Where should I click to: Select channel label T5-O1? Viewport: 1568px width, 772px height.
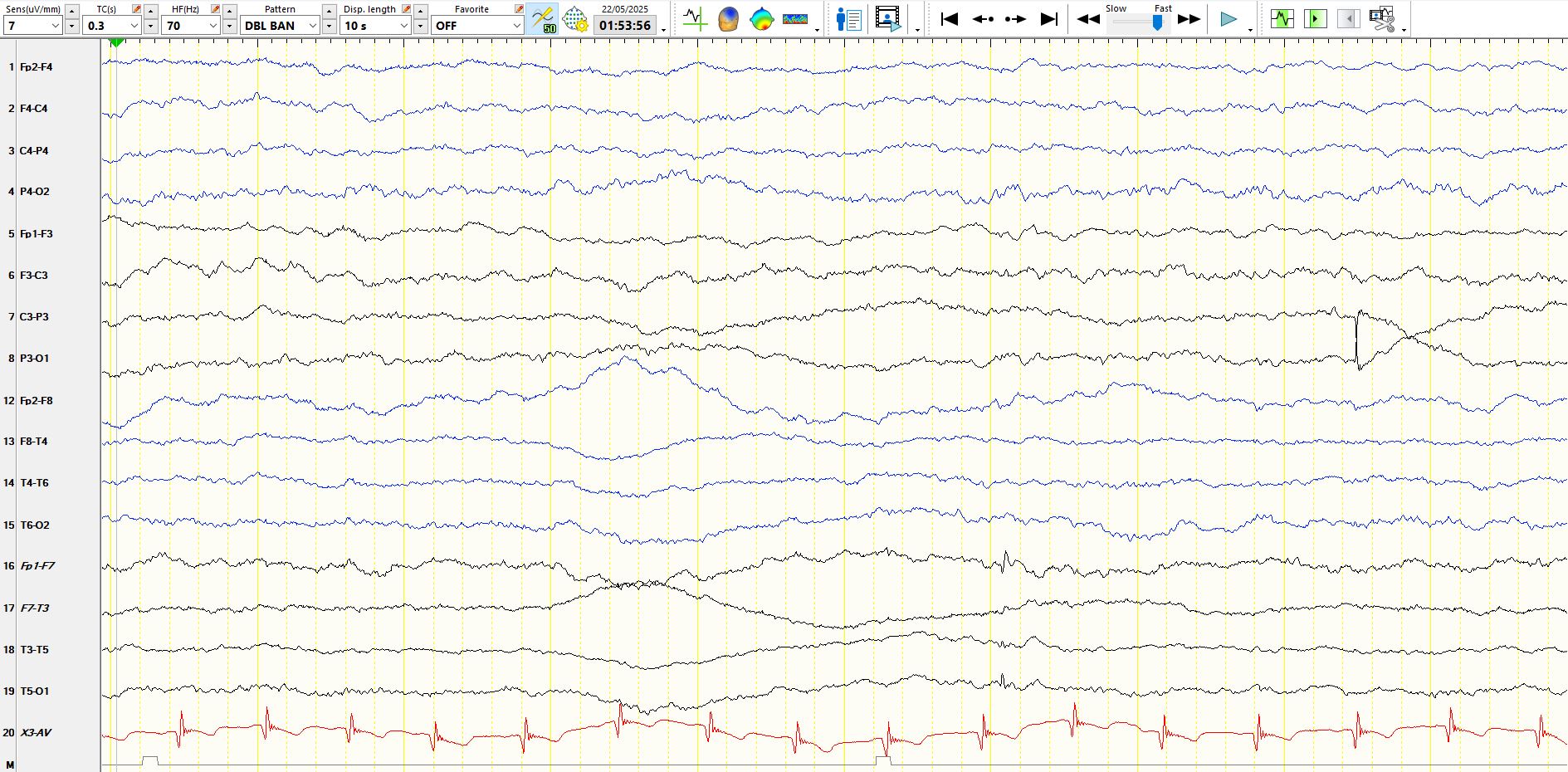point(34,691)
